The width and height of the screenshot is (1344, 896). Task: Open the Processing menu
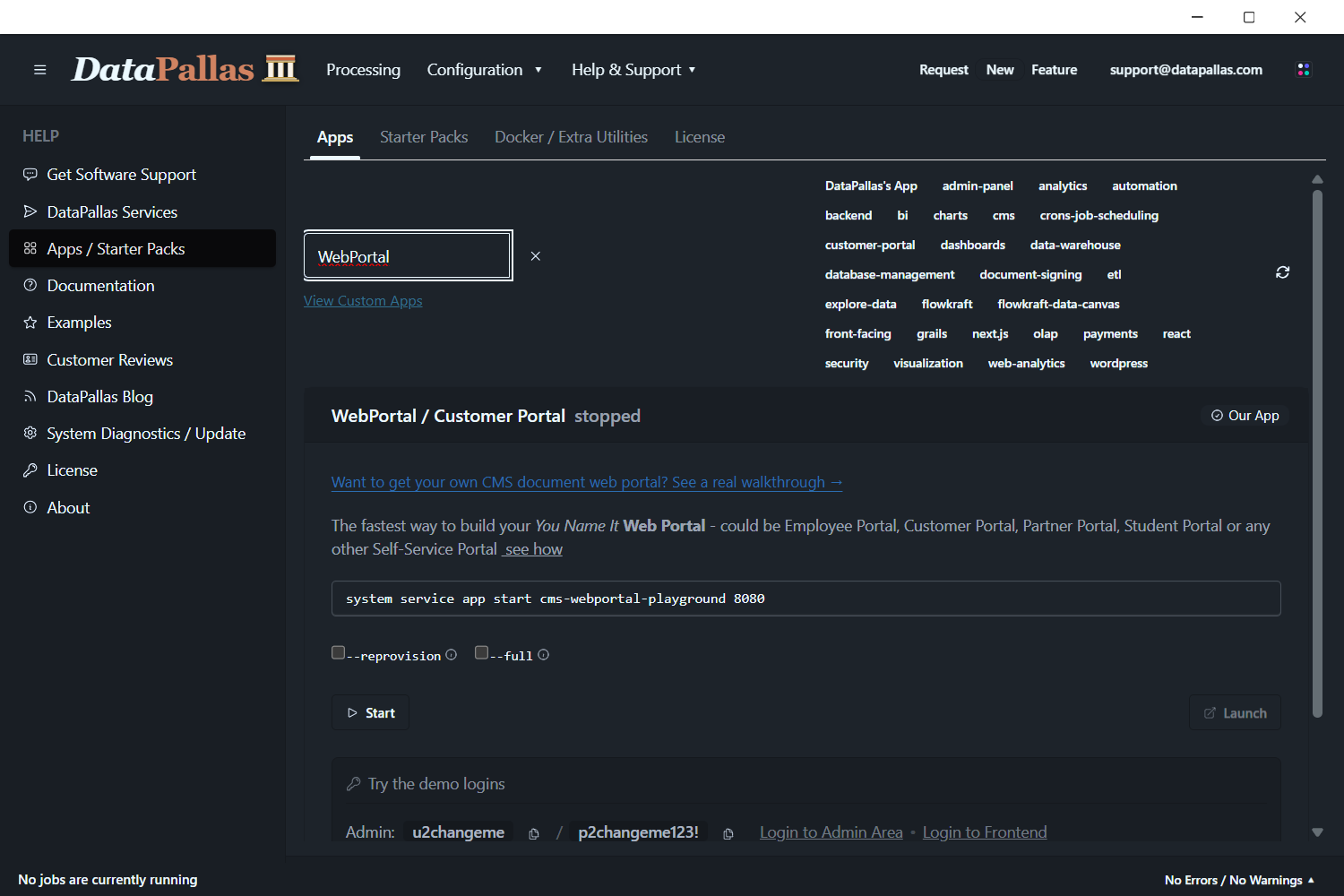(x=363, y=70)
